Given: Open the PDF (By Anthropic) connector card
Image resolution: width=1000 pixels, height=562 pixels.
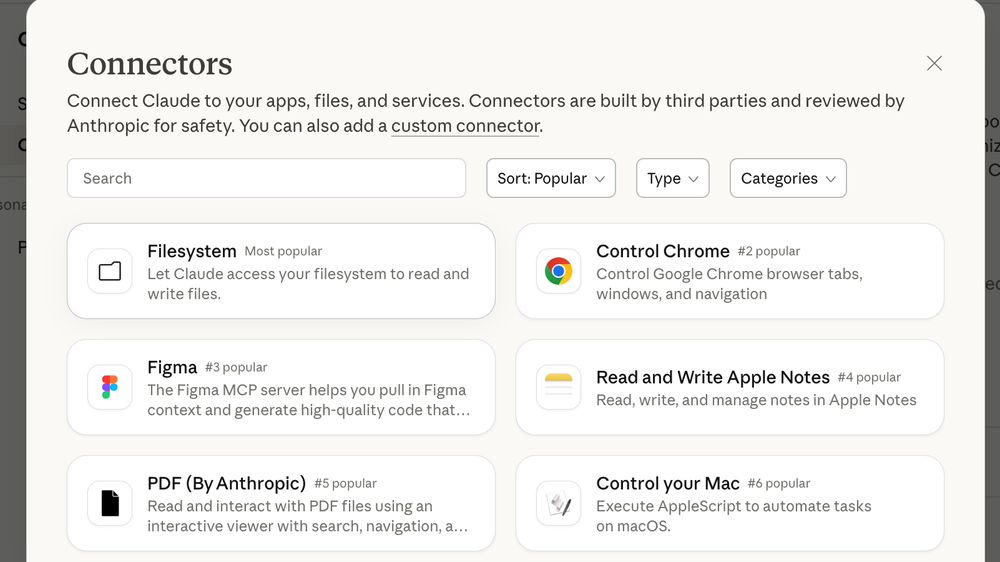Looking at the screenshot, I should 281,503.
